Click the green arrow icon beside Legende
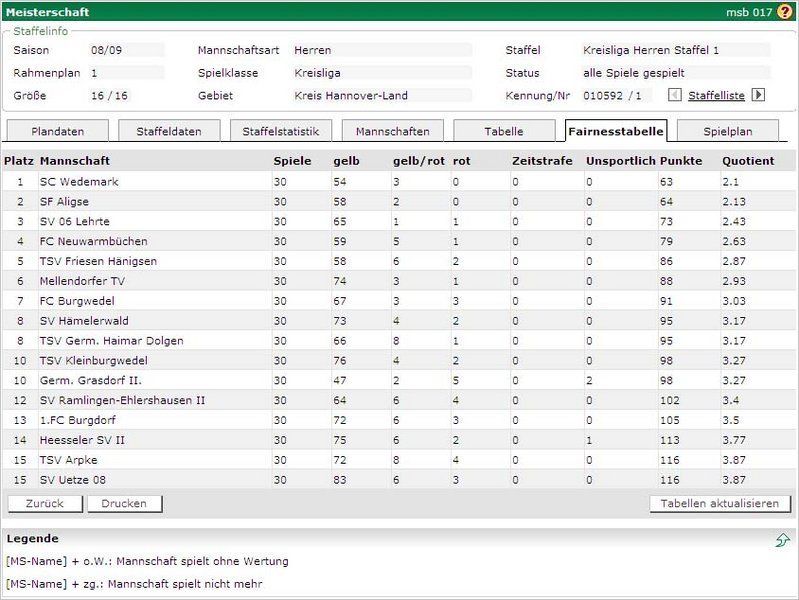 tap(782, 540)
